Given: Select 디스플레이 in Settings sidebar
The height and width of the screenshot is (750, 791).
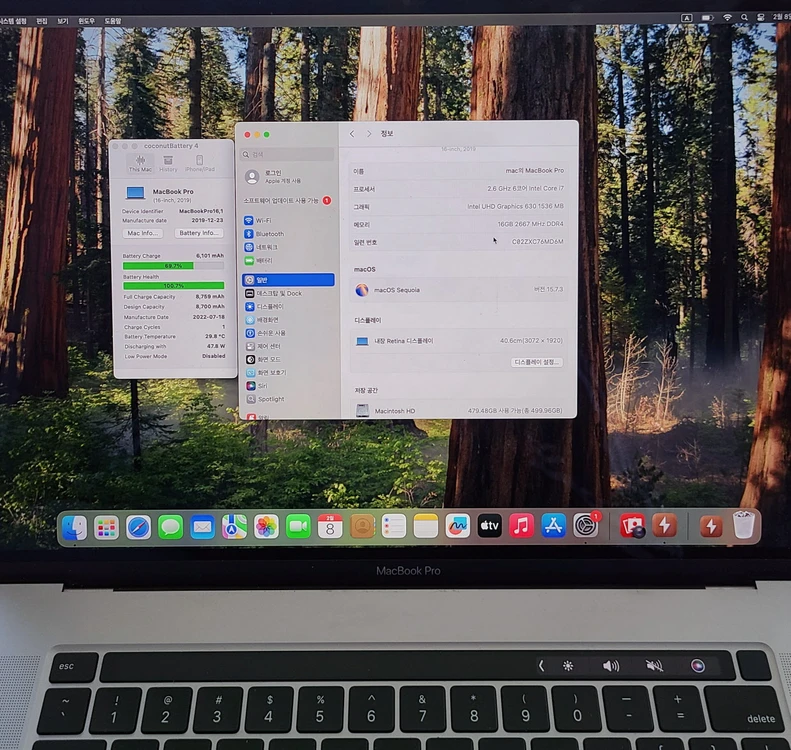Looking at the screenshot, I should point(288,307).
